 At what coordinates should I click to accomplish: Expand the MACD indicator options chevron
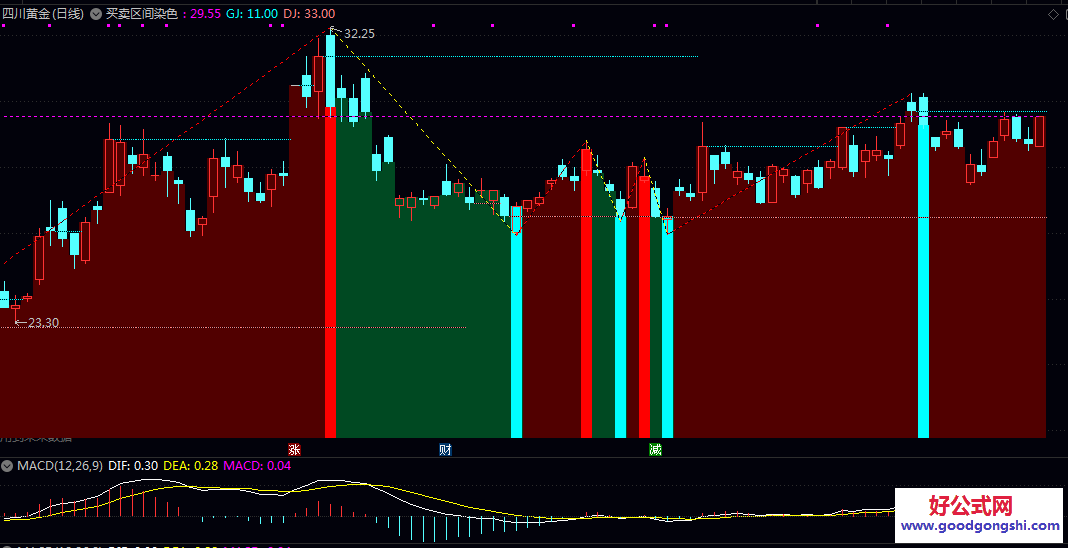(7, 466)
